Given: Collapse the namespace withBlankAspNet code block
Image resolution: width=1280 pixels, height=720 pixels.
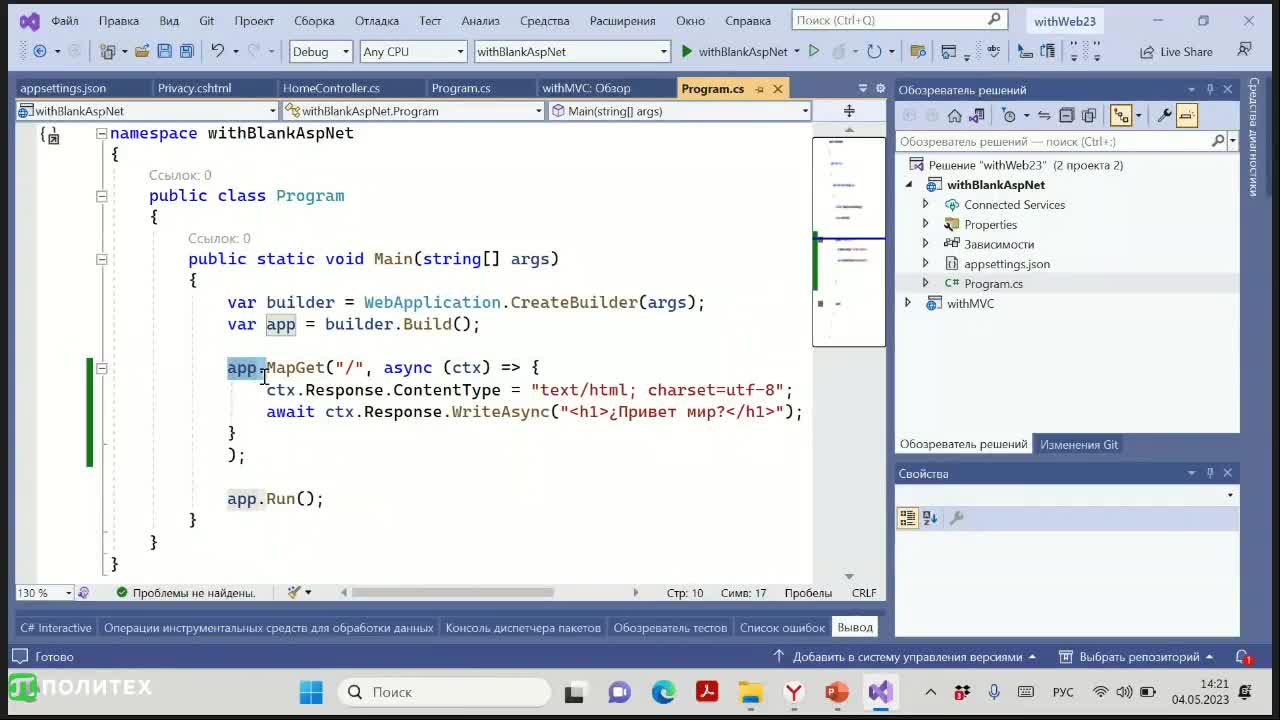Looking at the screenshot, I should [101, 134].
